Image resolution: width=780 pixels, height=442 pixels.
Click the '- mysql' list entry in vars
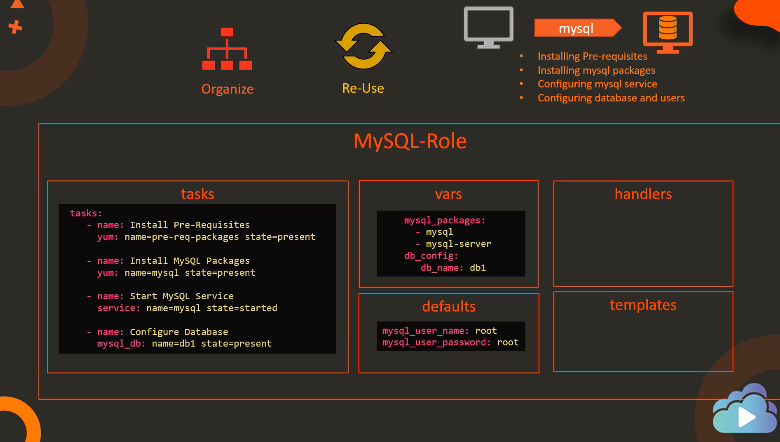coord(434,232)
